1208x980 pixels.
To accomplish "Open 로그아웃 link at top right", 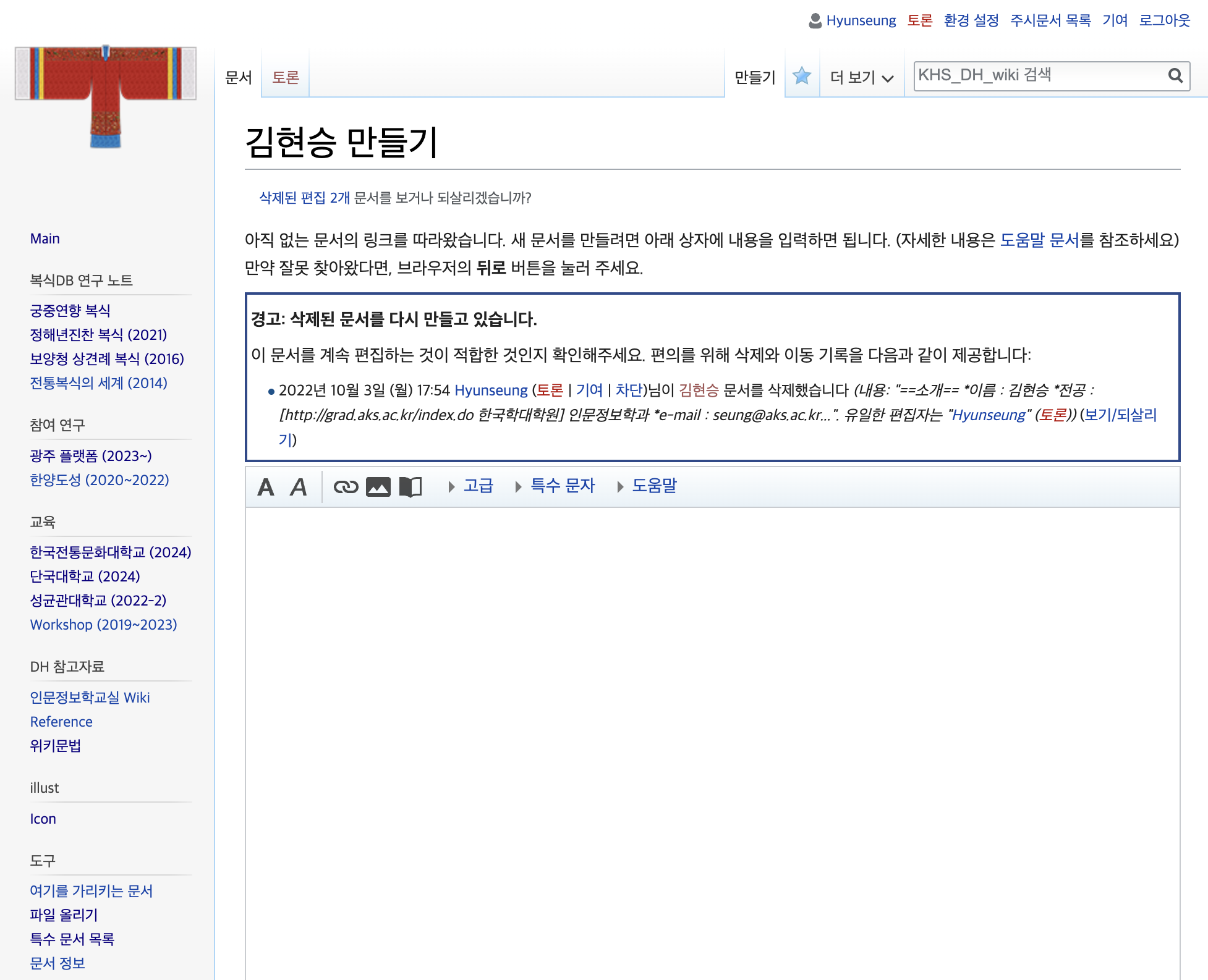I will 1165,20.
